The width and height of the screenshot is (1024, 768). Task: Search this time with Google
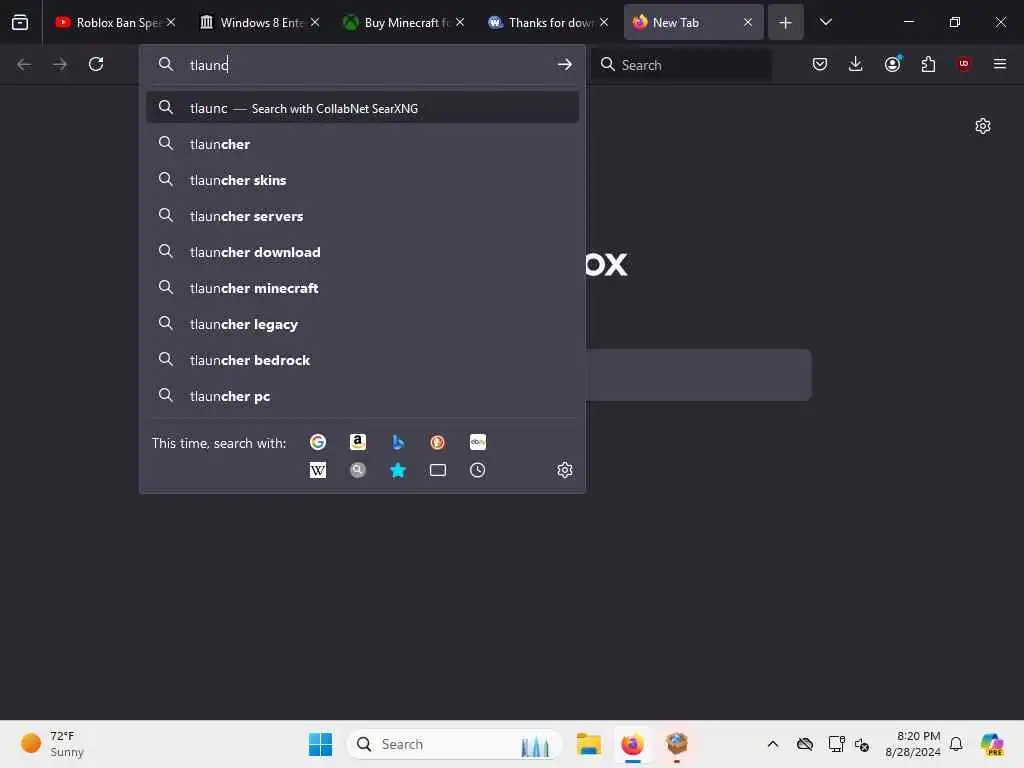pos(318,442)
